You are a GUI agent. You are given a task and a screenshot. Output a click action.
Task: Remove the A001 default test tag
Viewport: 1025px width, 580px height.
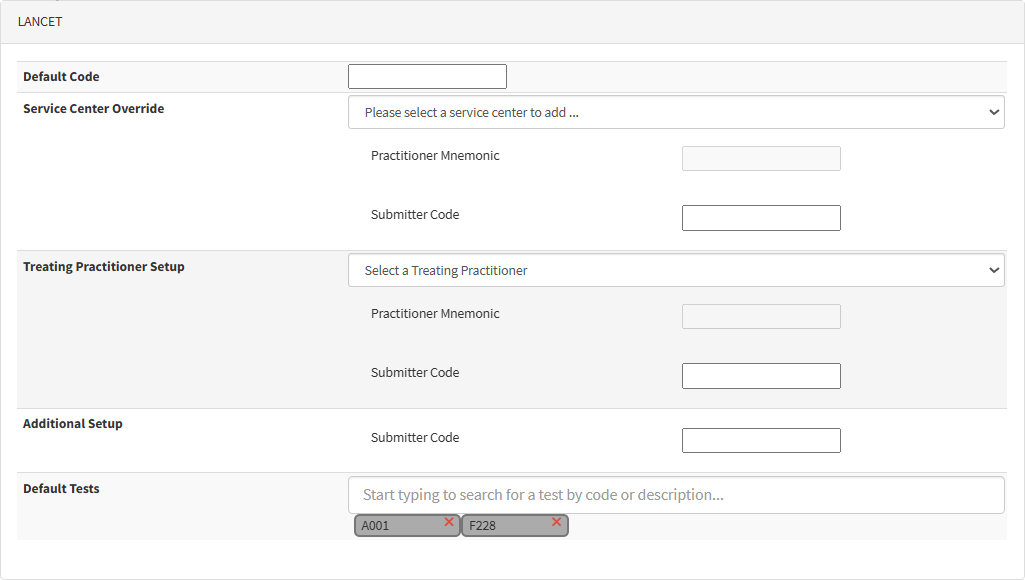449,522
